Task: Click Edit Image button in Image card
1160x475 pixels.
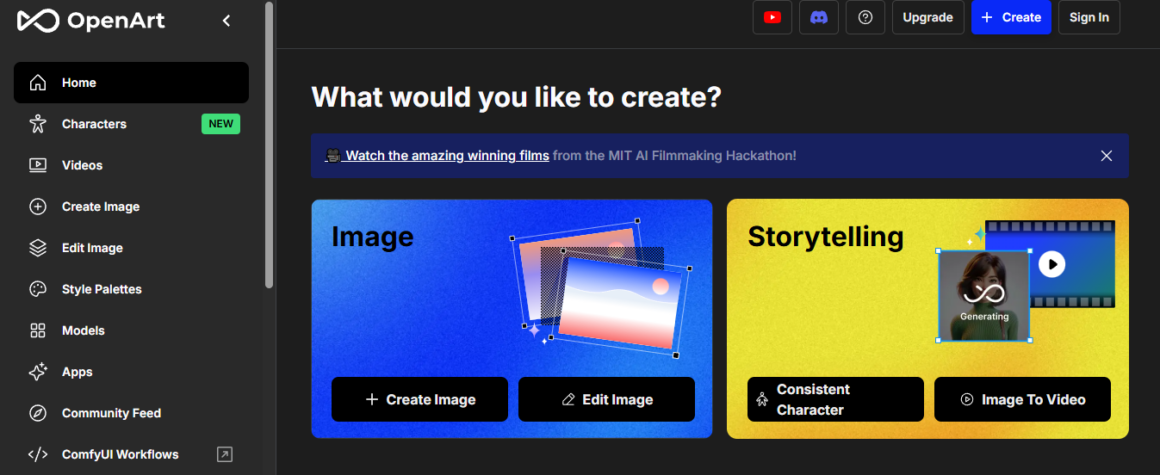Action: (x=607, y=400)
